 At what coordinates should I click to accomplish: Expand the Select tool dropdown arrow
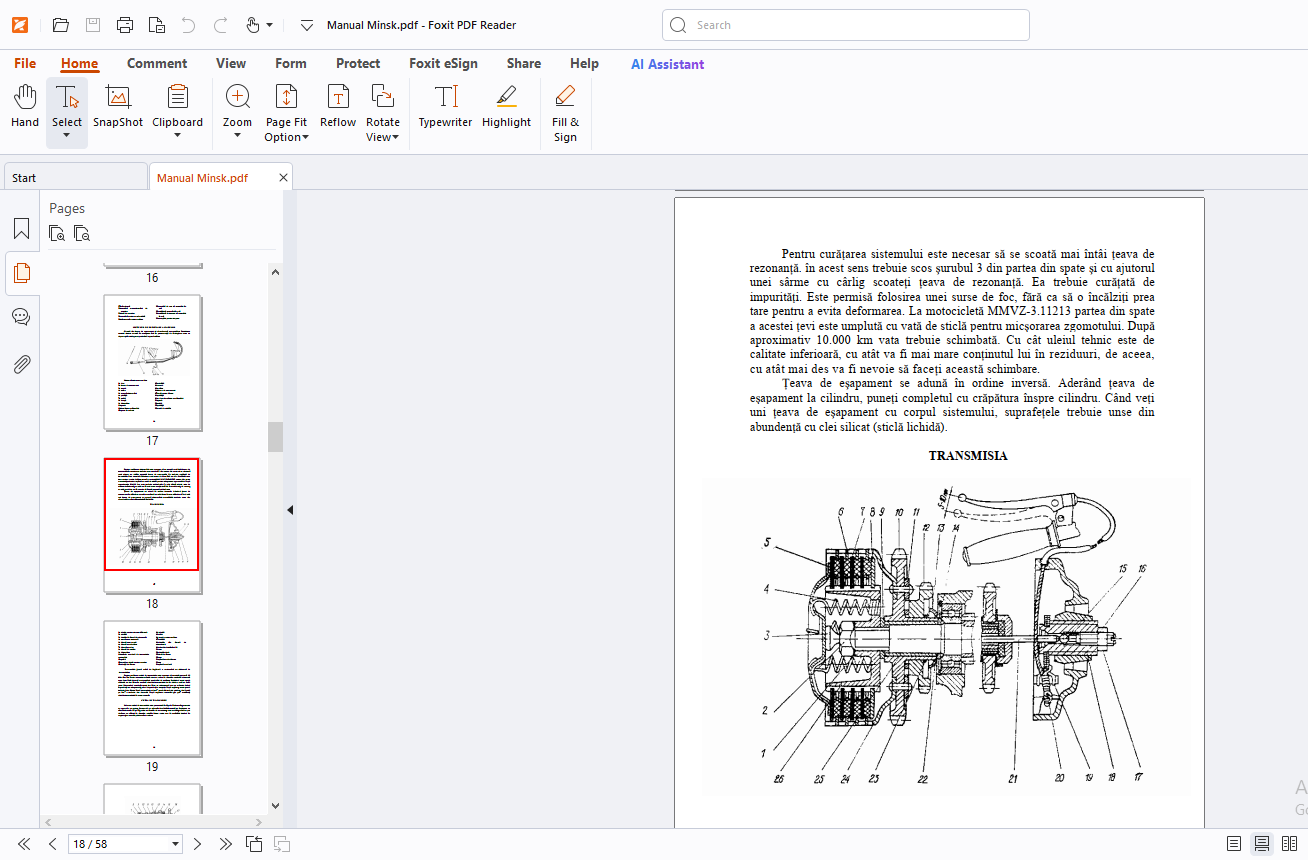tap(67, 135)
